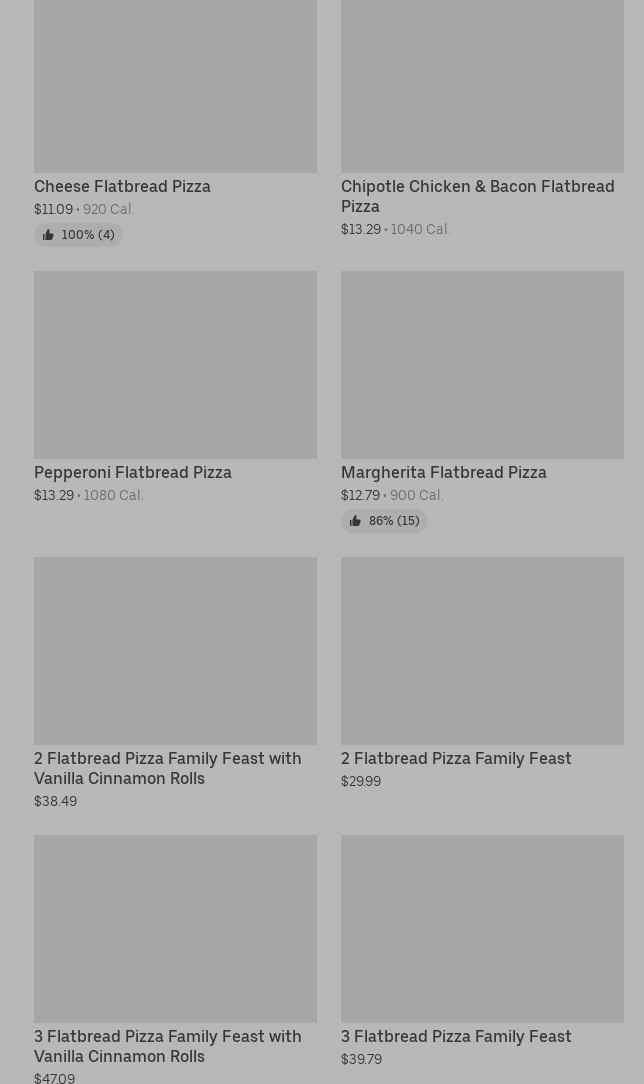Select the Pepperoni Flatbread Pizza name
644x1084 pixels.
click(x=133, y=472)
